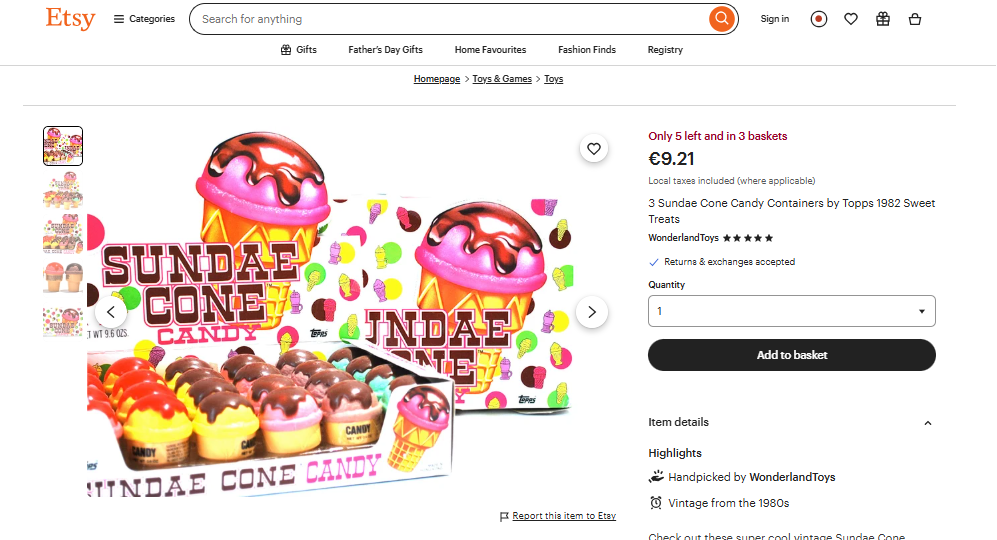The height and width of the screenshot is (540, 997).
Task: Open the Quantity dropdown
Action: 791,311
